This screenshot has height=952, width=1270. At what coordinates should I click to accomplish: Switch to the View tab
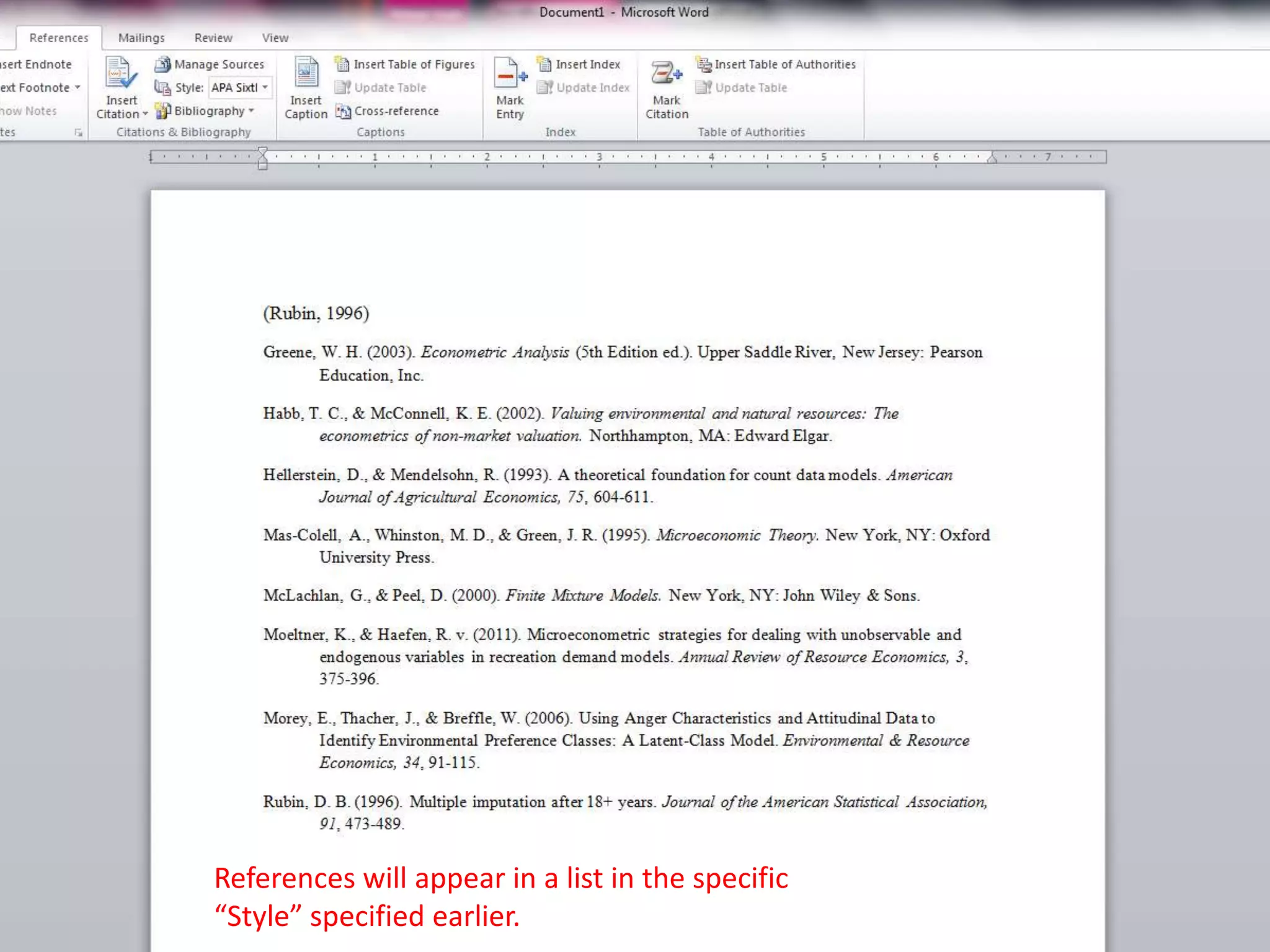click(275, 38)
